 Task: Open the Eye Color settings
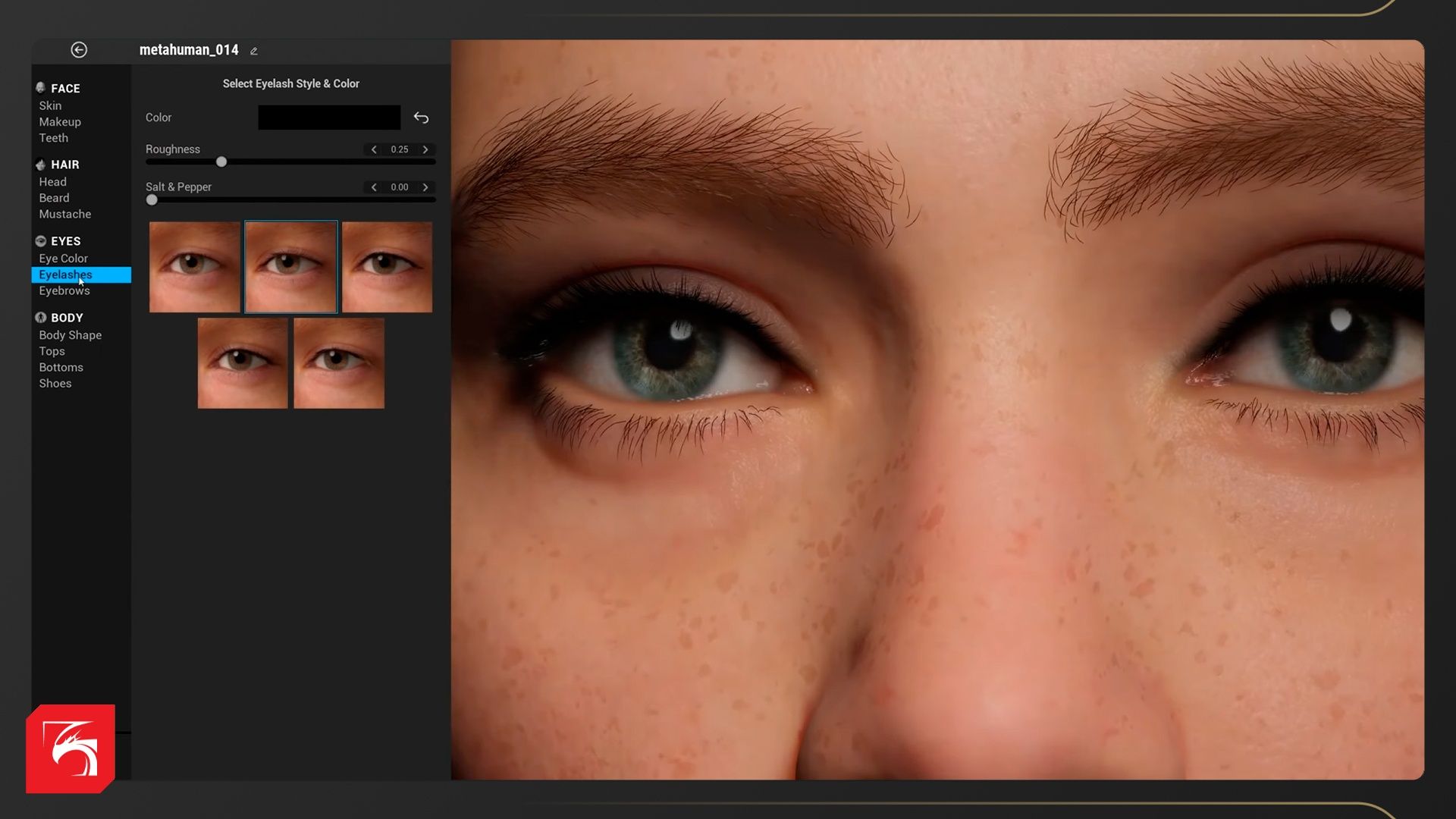pos(64,259)
